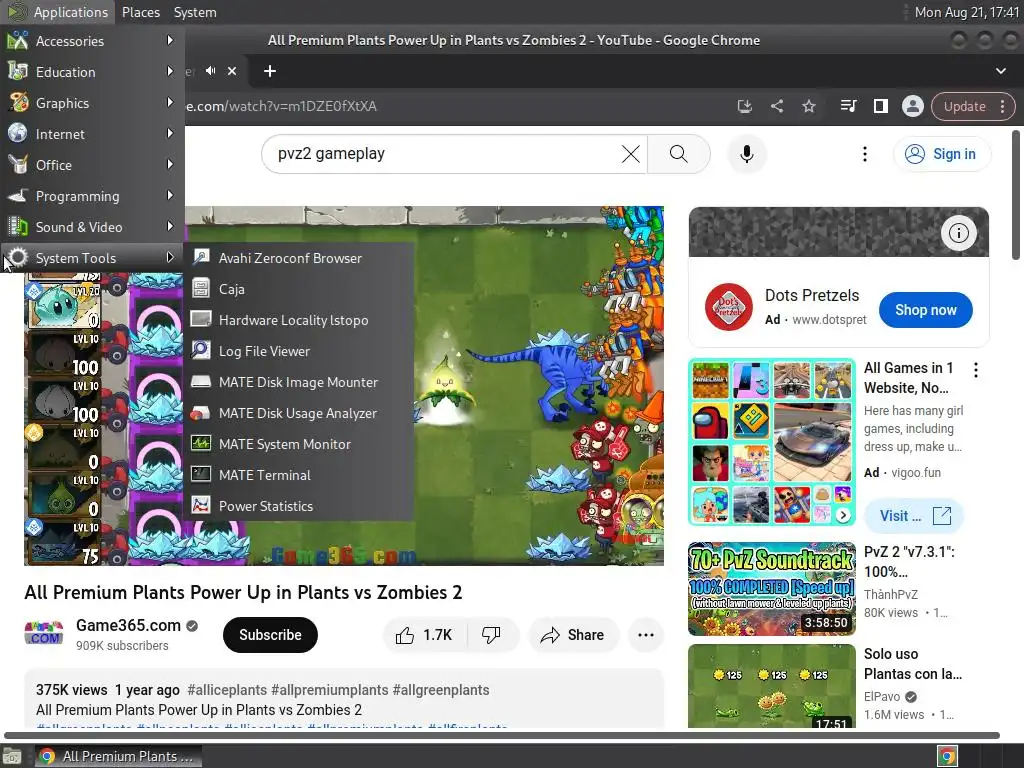Click the Visit button on vigoo.fun ad

[x=914, y=516]
